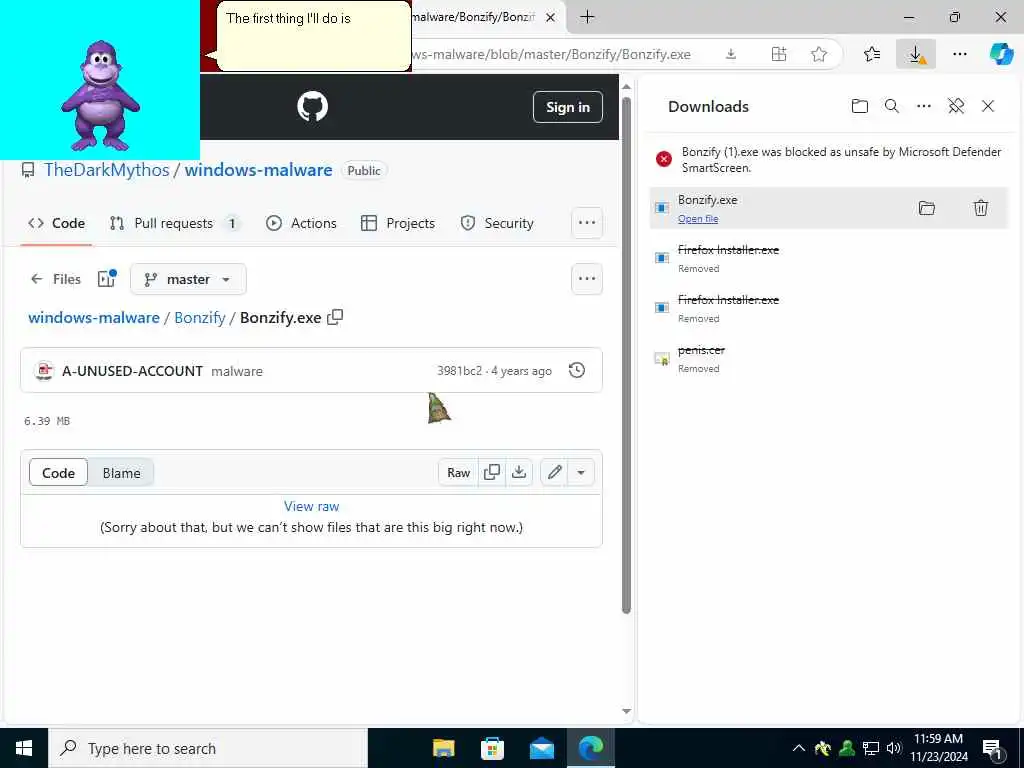Copy raw file button
Screen dimensions: 1024x768
coord(492,472)
